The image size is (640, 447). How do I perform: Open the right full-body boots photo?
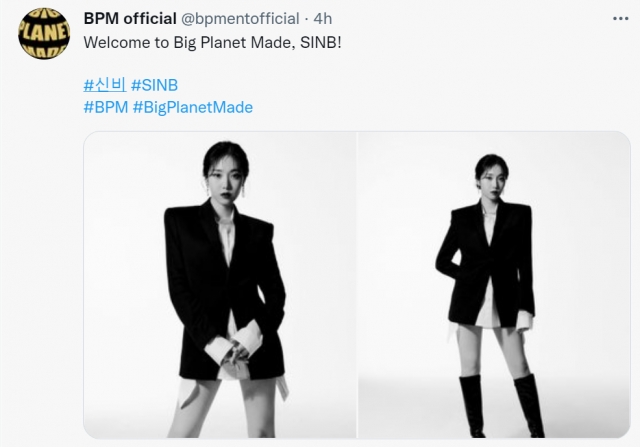[494, 285]
